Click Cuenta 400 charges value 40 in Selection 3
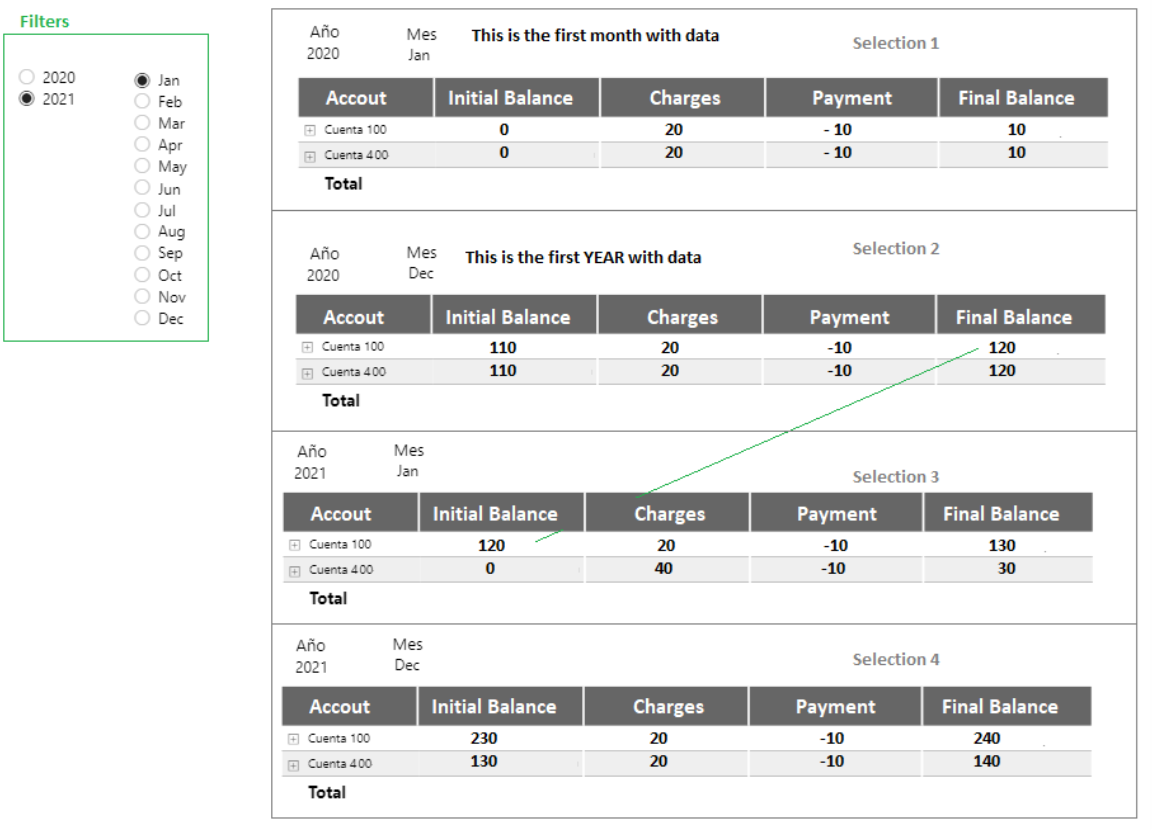The image size is (1152, 830). click(663, 569)
